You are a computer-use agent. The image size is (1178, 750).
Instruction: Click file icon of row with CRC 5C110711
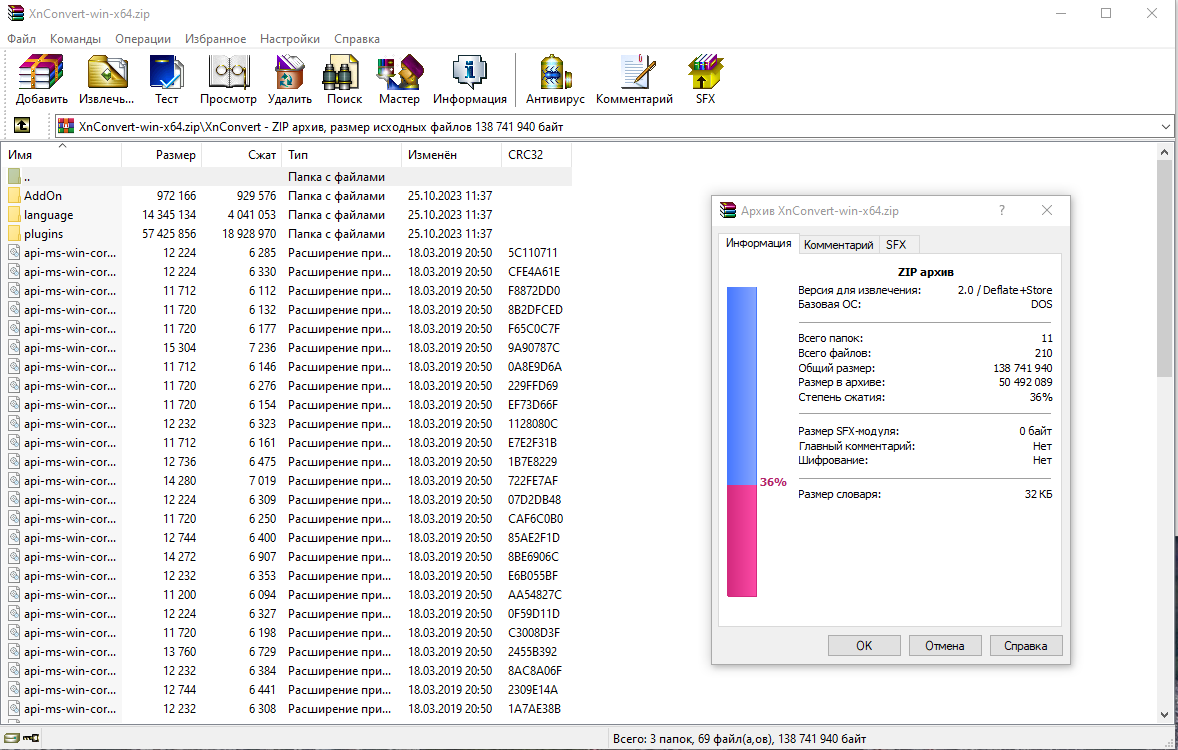point(14,253)
